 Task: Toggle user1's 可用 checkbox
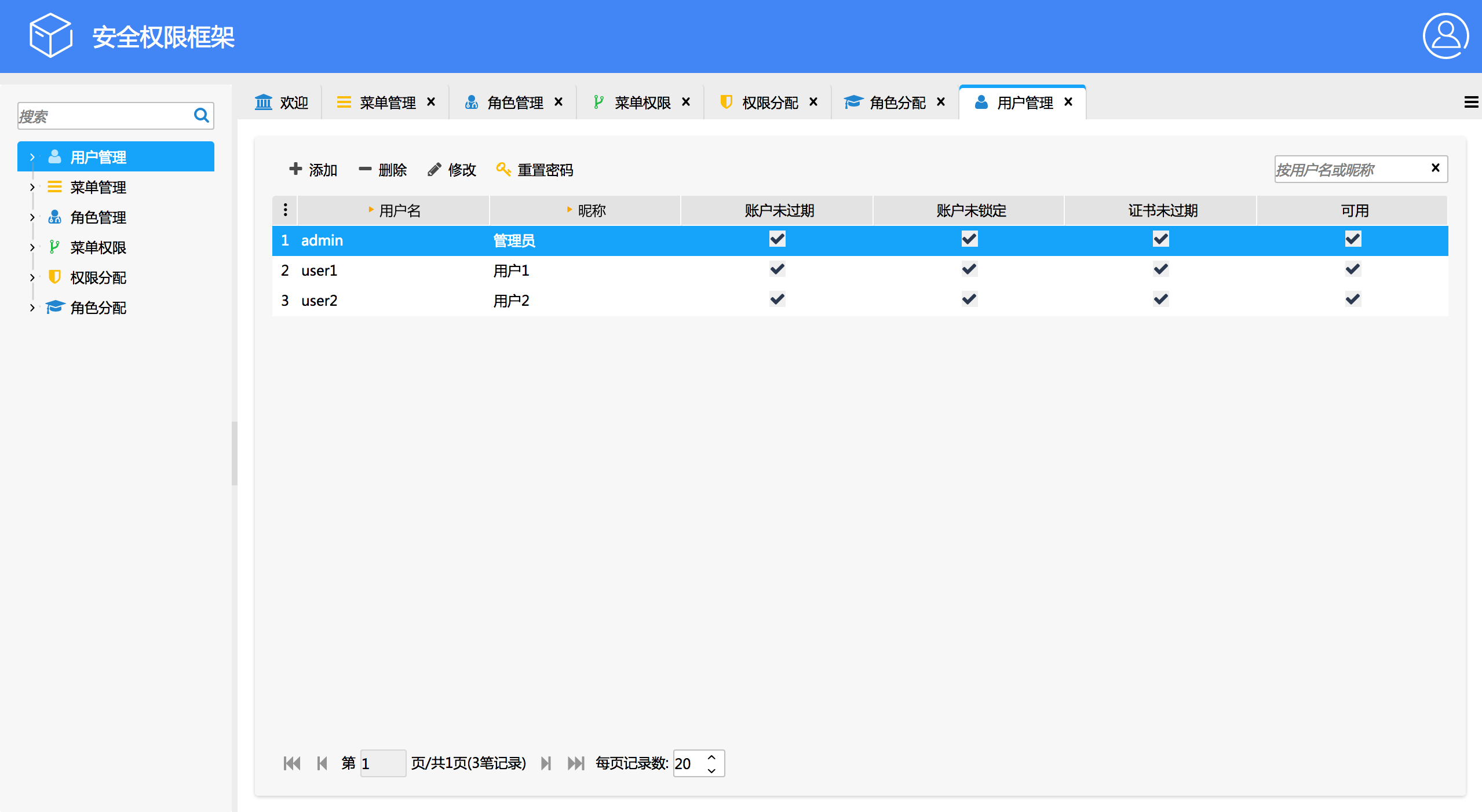1352,269
